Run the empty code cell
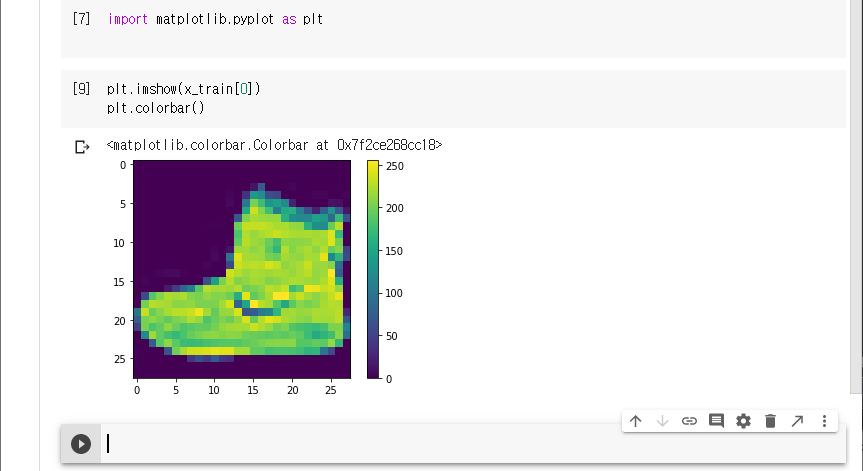Viewport: 863px width, 471px height. point(81,444)
